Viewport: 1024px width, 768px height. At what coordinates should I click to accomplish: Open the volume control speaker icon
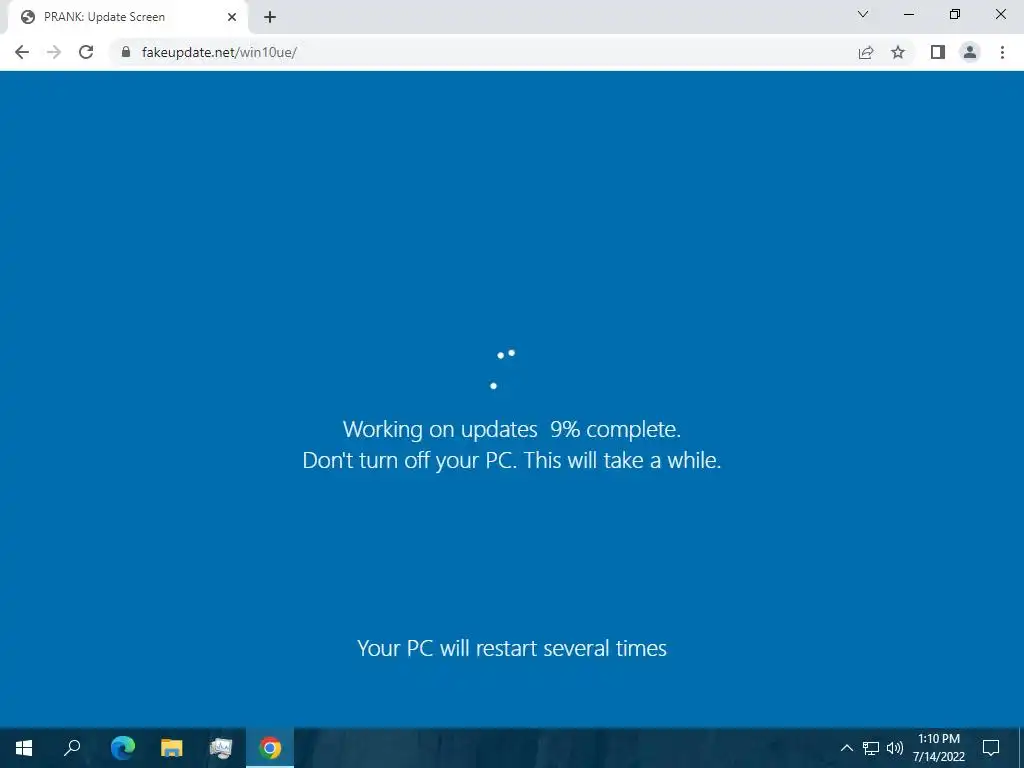tap(895, 748)
